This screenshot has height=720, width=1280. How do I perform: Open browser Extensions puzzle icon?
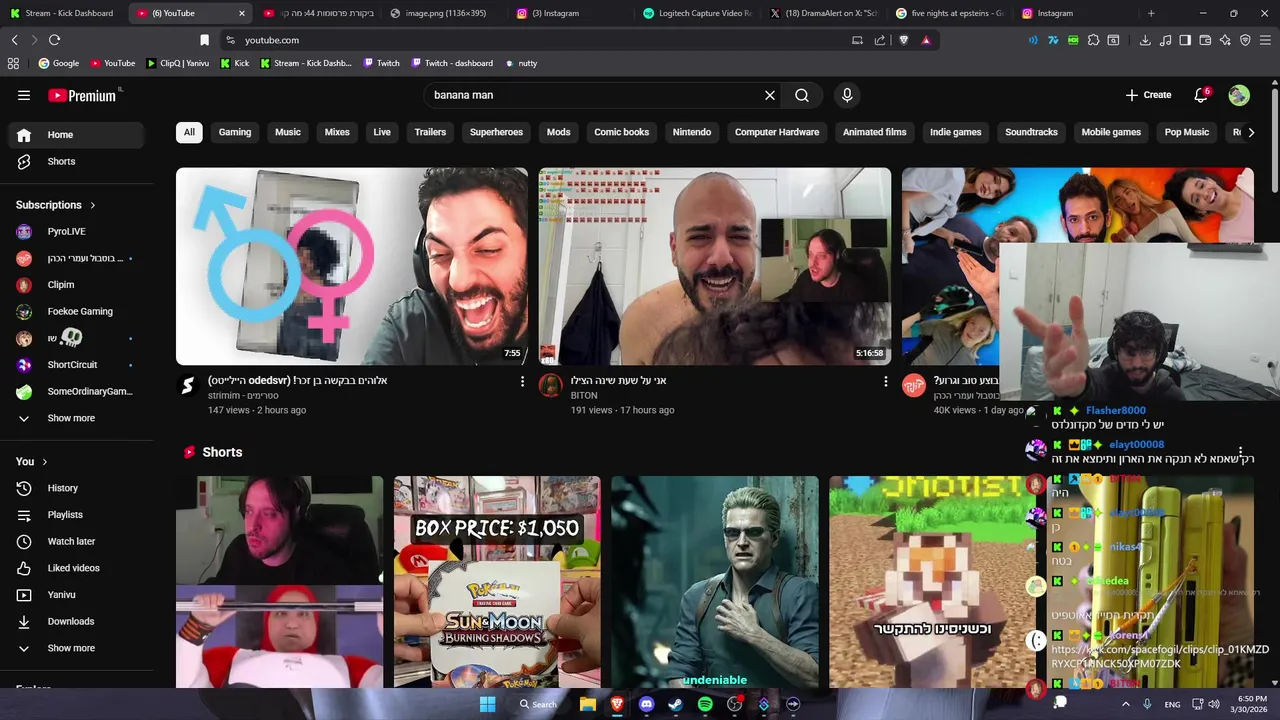coord(1093,40)
